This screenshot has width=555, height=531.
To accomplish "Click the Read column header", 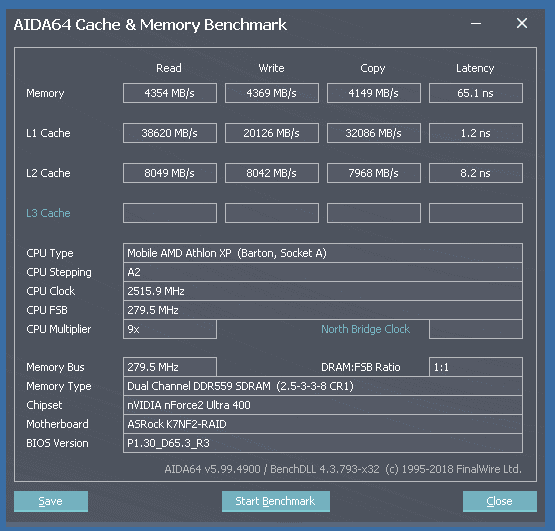I will coord(169,68).
